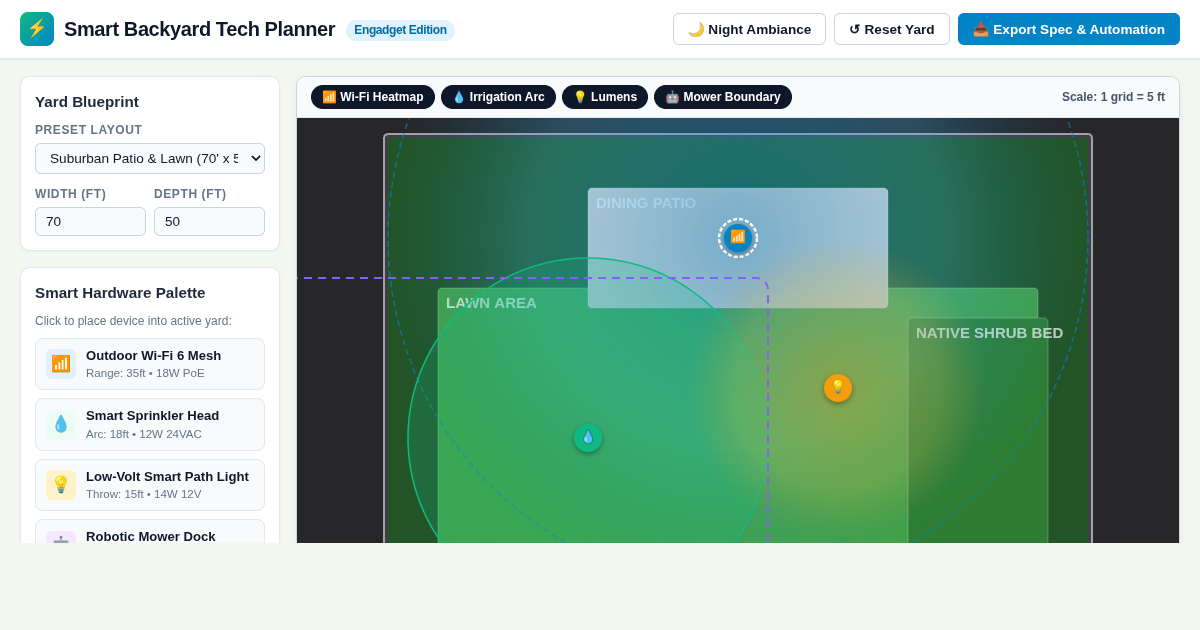Click the Low-Volt Smart Path Light bulb icon
This screenshot has width=1200, height=630.
click(x=61, y=485)
